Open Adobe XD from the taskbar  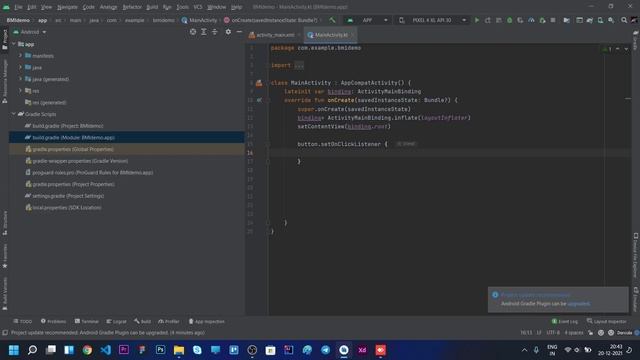point(362,350)
